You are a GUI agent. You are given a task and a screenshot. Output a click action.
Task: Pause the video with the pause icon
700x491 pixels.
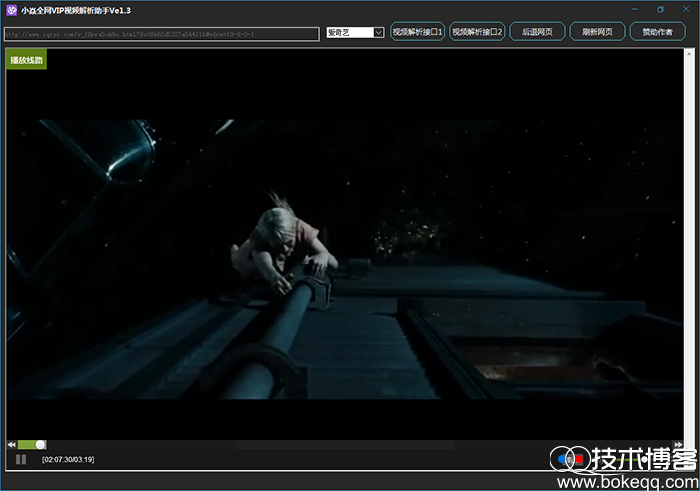tap(21, 459)
